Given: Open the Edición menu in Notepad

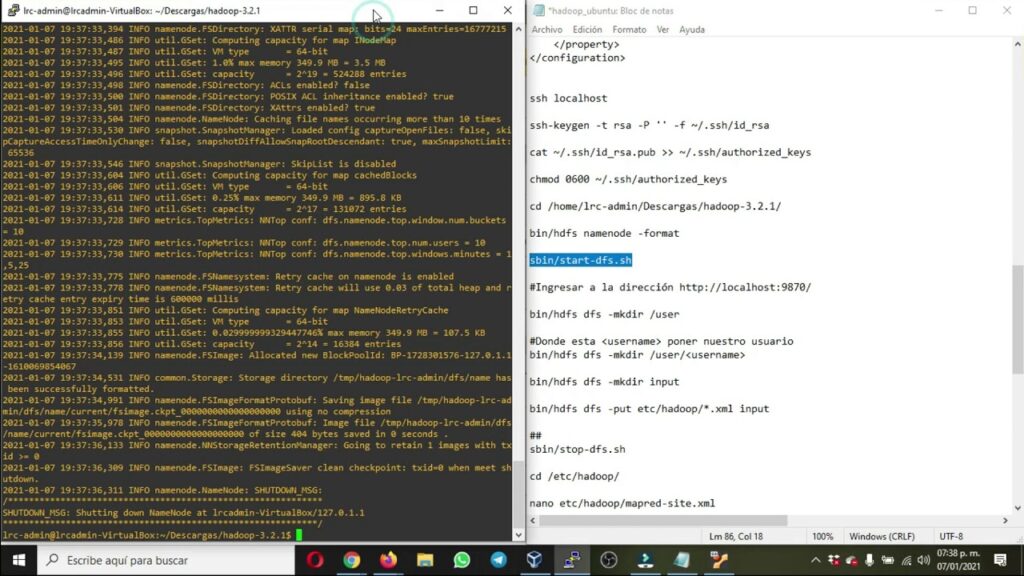Looking at the screenshot, I should click(x=587, y=30).
